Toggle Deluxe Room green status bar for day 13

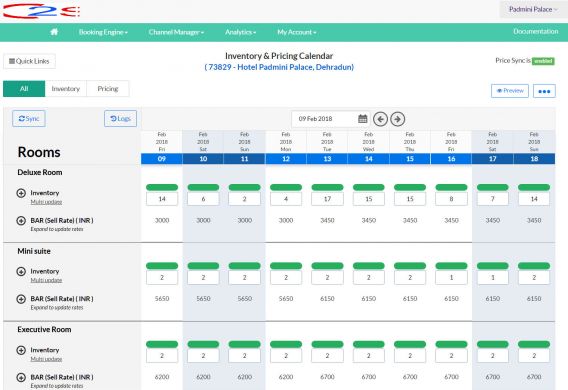(x=327, y=187)
